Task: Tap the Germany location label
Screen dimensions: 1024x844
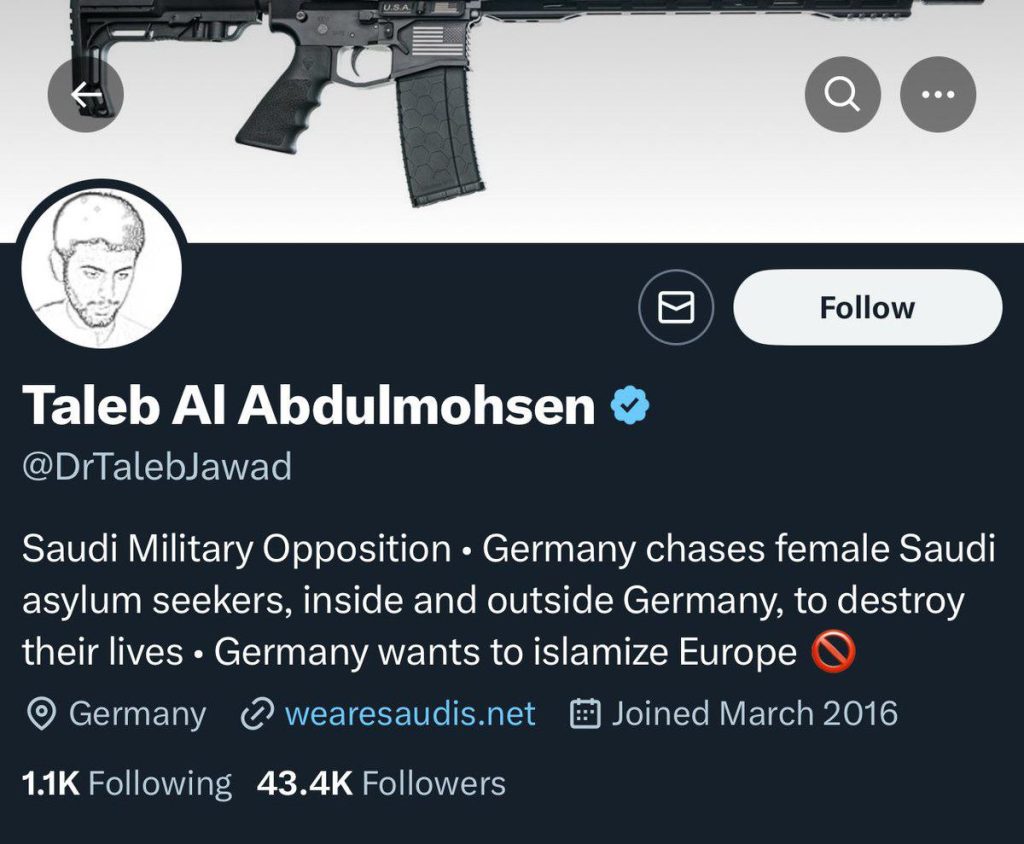Action: pyautogui.click(x=137, y=714)
